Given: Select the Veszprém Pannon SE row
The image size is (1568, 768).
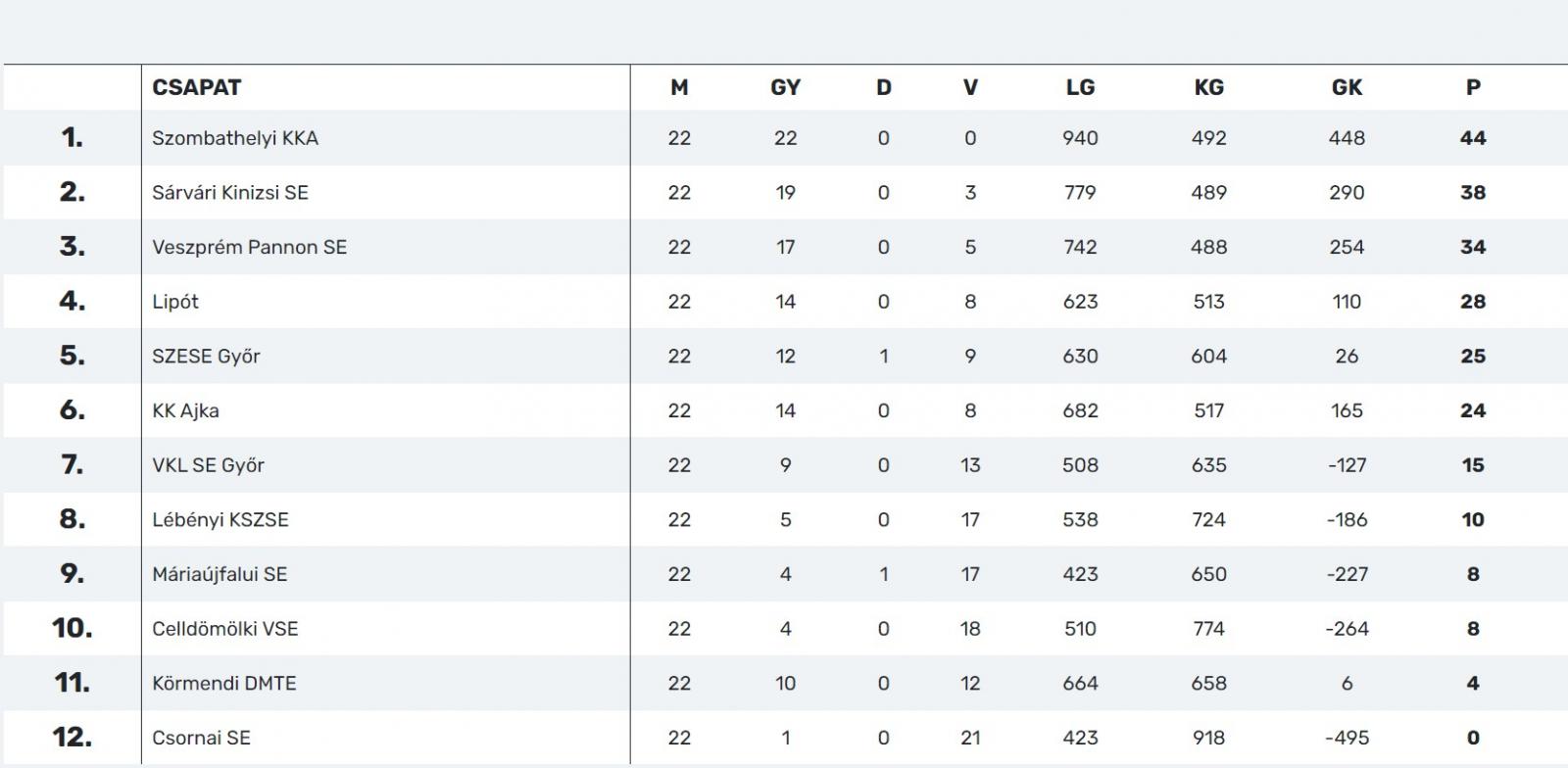Looking at the screenshot, I should (784, 247).
